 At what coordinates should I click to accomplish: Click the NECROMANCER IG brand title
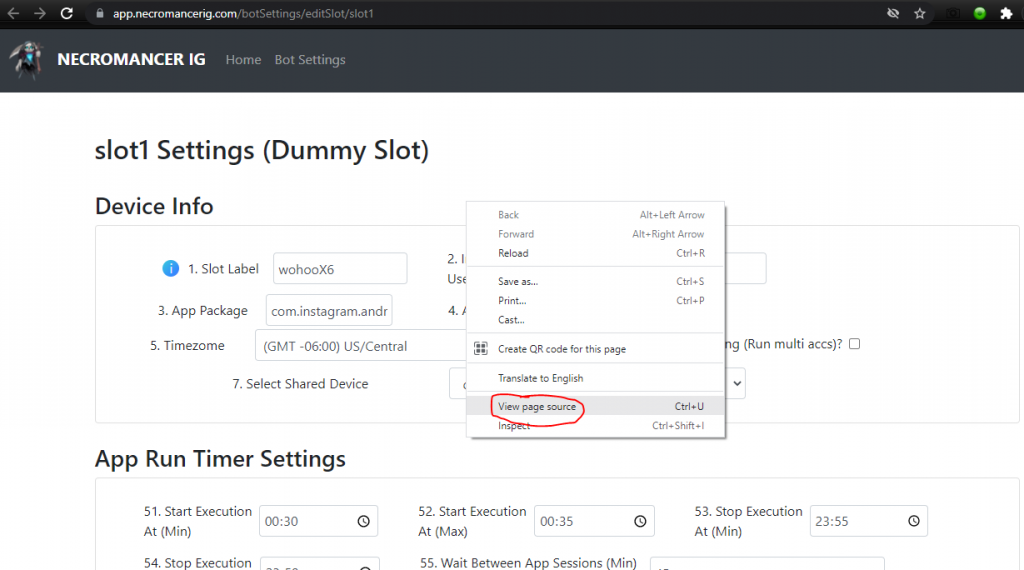pyautogui.click(x=131, y=59)
